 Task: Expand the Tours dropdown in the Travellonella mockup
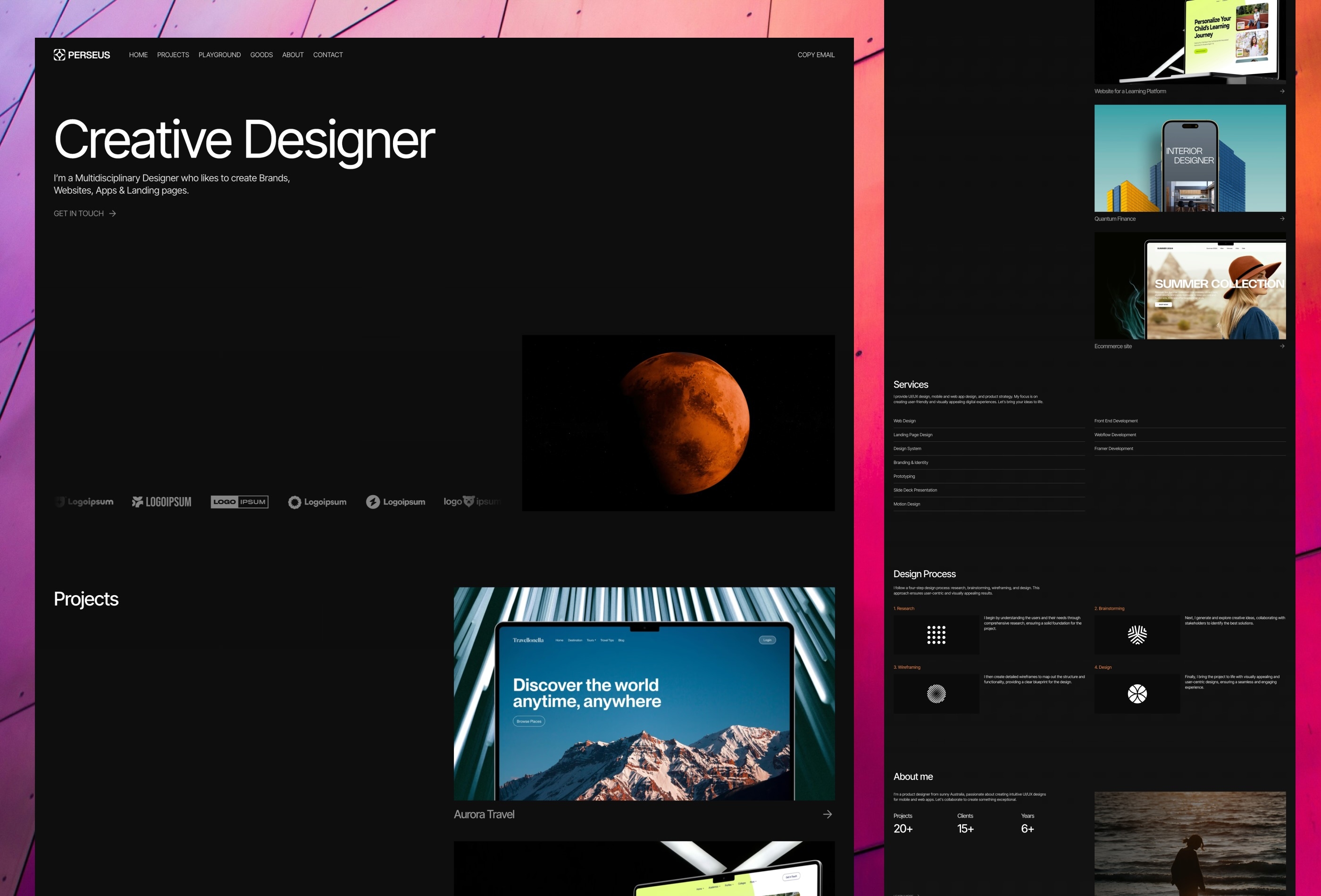pyautogui.click(x=591, y=640)
